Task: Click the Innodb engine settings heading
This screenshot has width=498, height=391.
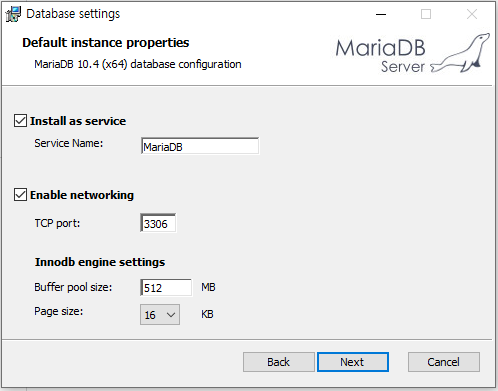Action: point(100,262)
